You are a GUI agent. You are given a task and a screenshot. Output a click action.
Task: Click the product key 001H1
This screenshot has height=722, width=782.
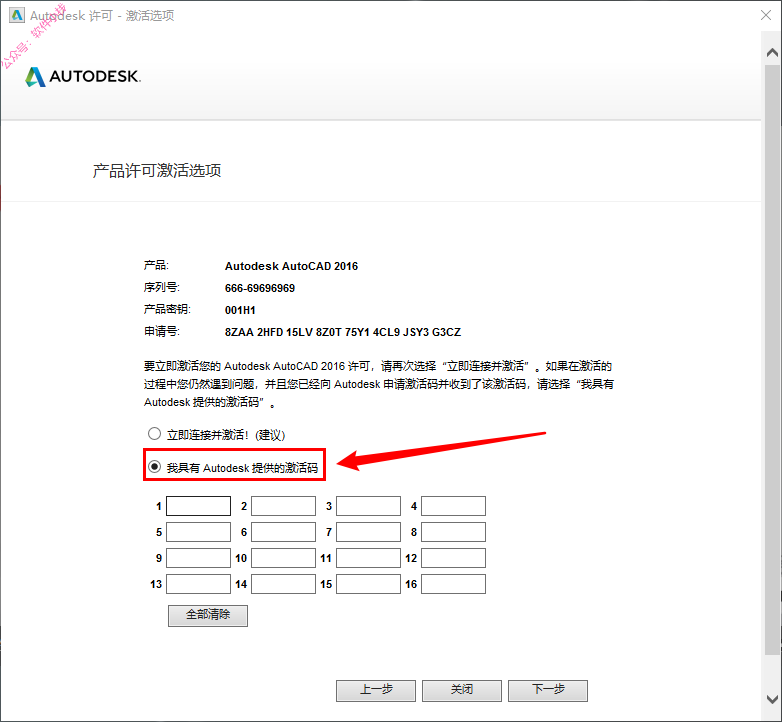click(240, 310)
